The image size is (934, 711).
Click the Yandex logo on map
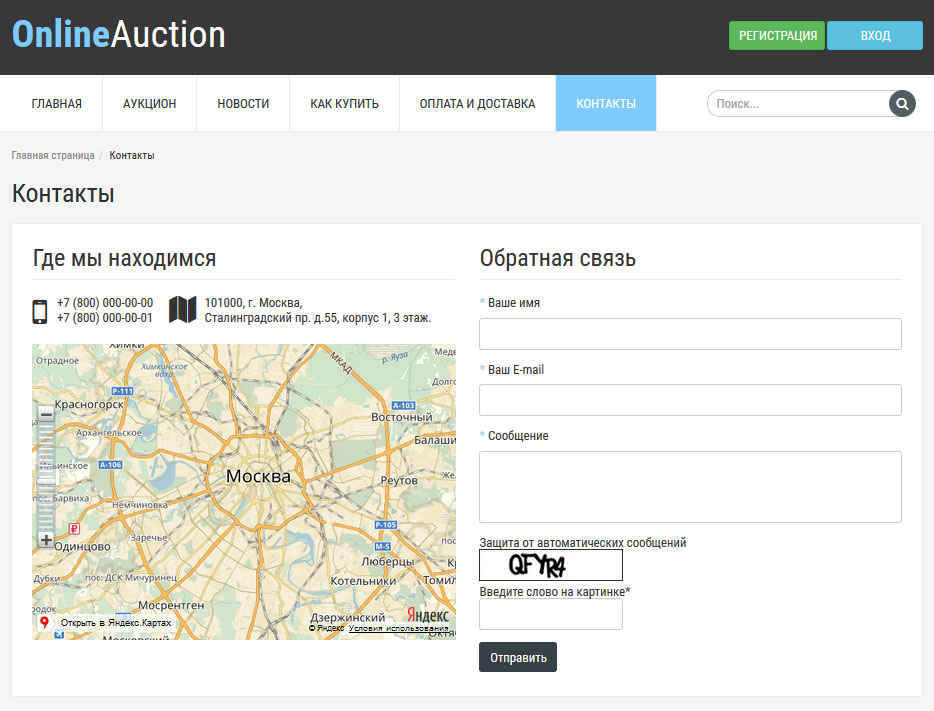[x=426, y=615]
